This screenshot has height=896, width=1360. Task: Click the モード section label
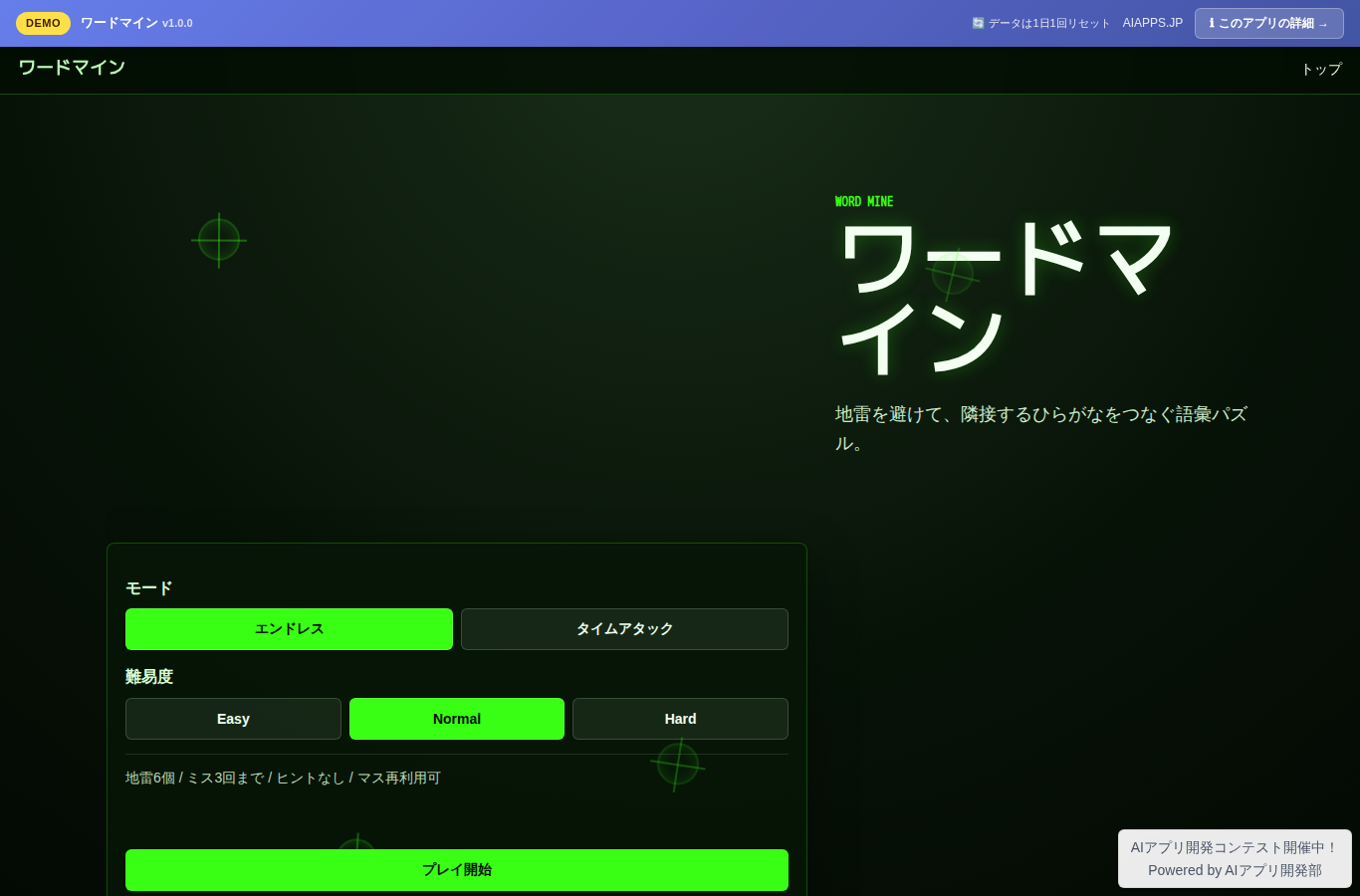[149, 588]
